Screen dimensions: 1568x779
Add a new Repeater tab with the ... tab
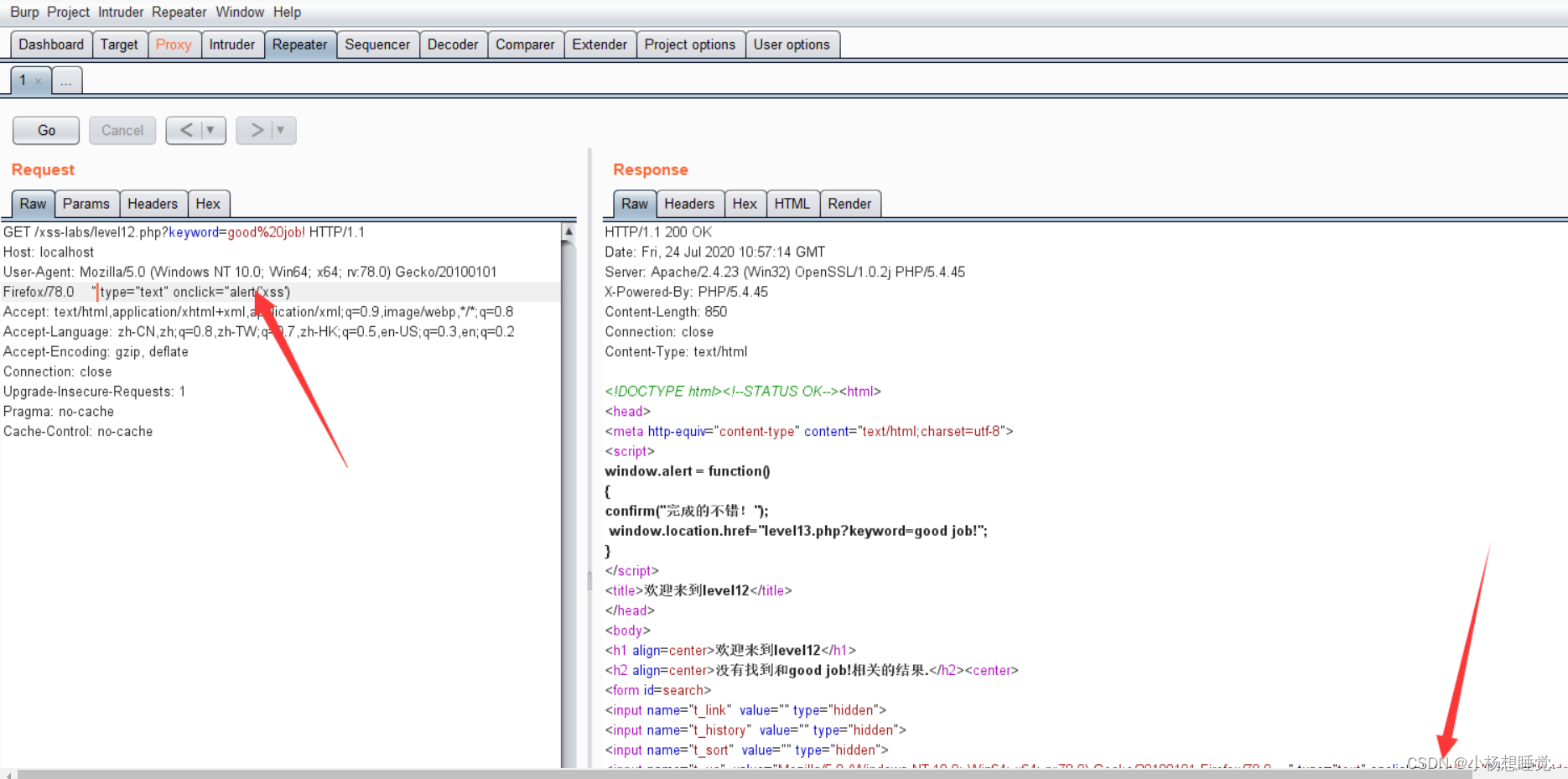click(66, 81)
